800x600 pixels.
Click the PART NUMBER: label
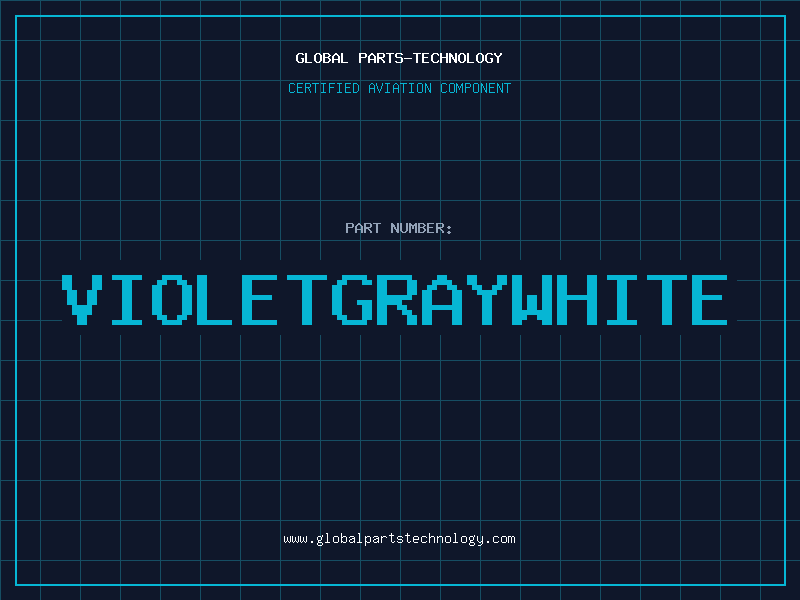399,228
